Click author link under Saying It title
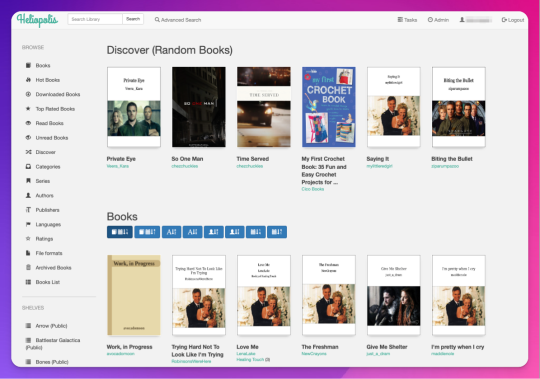 (379, 166)
